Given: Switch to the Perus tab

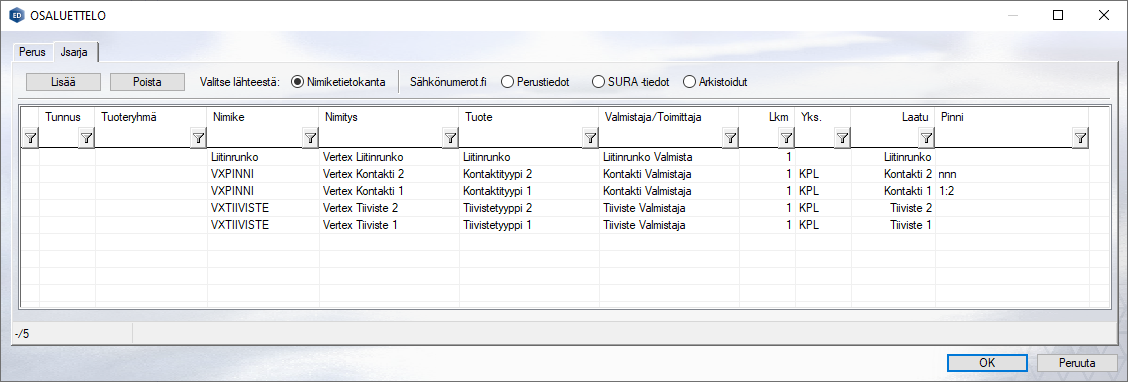Looking at the screenshot, I should click(32, 53).
